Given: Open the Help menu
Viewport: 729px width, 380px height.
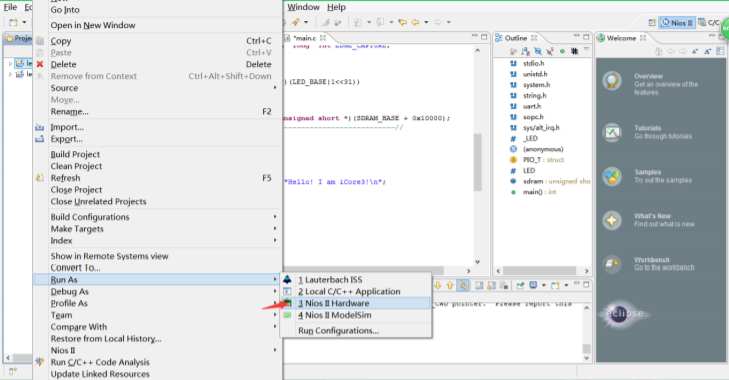Looking at the screenshot, I should 336,7.
